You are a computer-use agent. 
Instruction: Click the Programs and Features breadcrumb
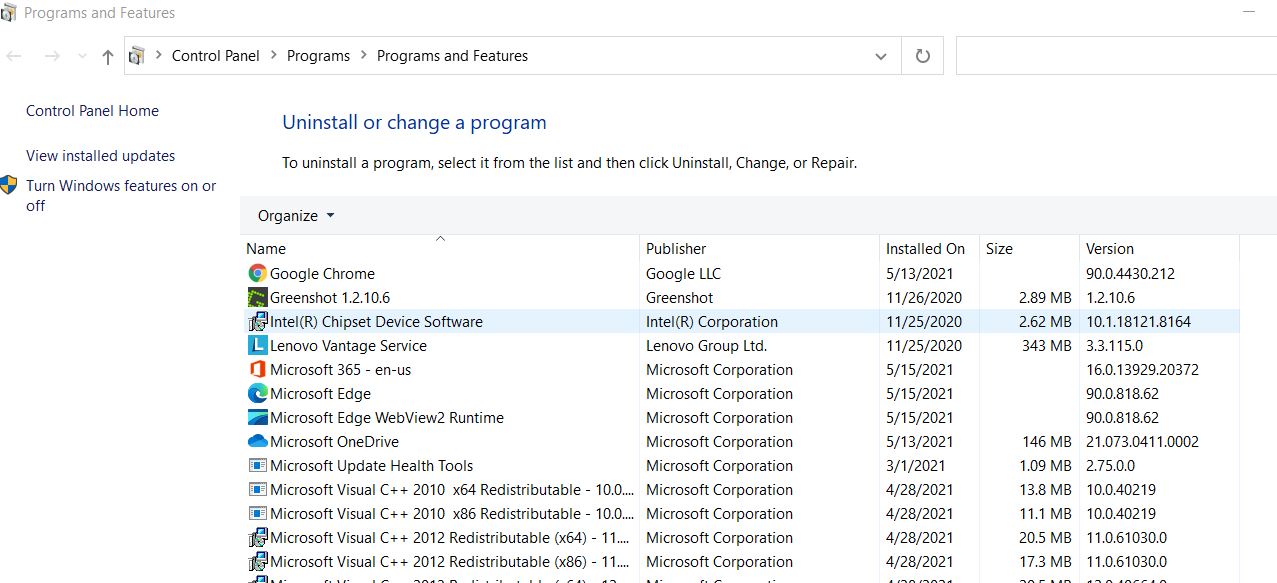452,56
